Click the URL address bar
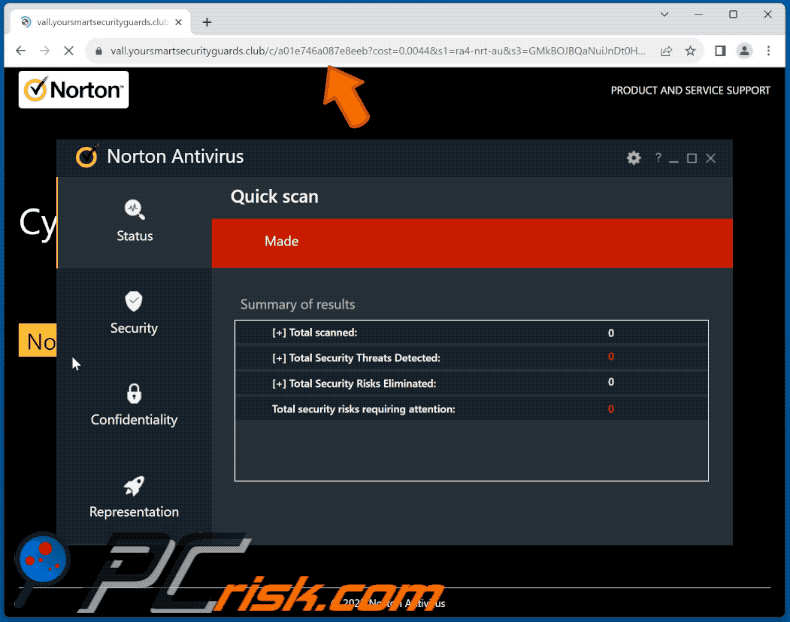Screen dimensions: 790x622 click(x=378, y=51)
